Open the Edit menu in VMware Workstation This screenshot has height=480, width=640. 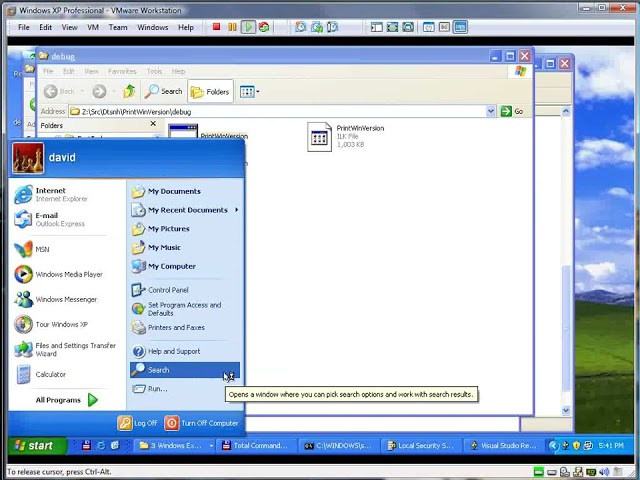[x=45, y=27]
